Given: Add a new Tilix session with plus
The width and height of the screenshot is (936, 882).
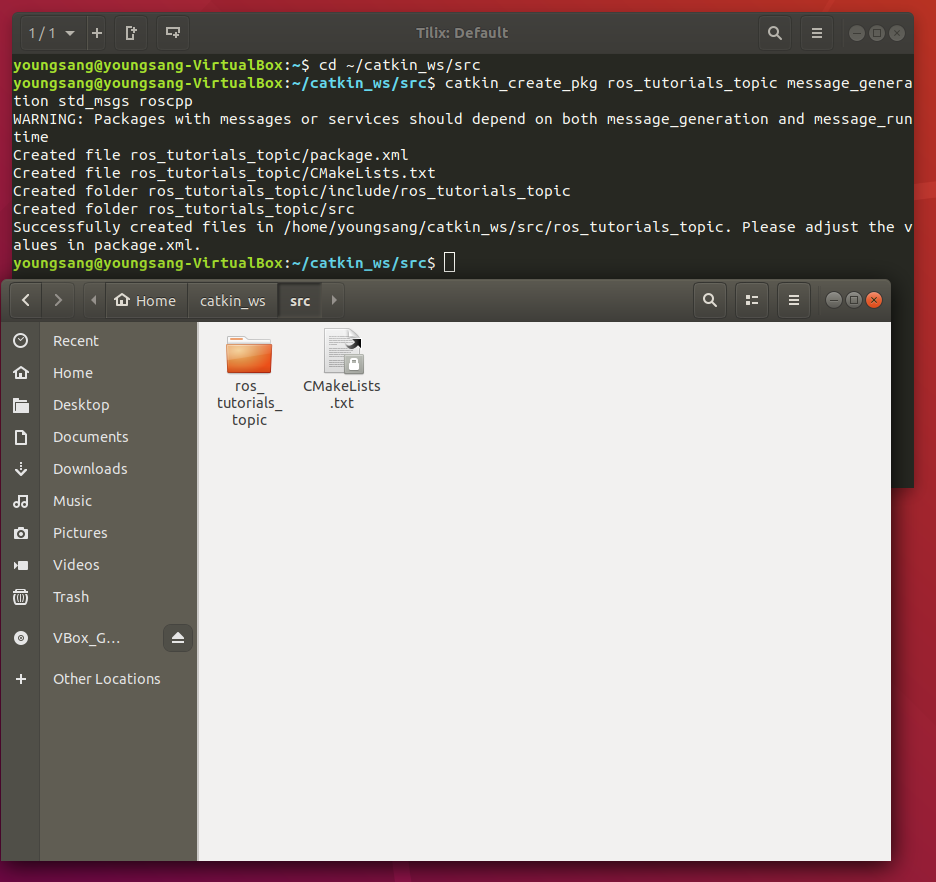Looking at the screenshot, I should click(x=97, y=33).
